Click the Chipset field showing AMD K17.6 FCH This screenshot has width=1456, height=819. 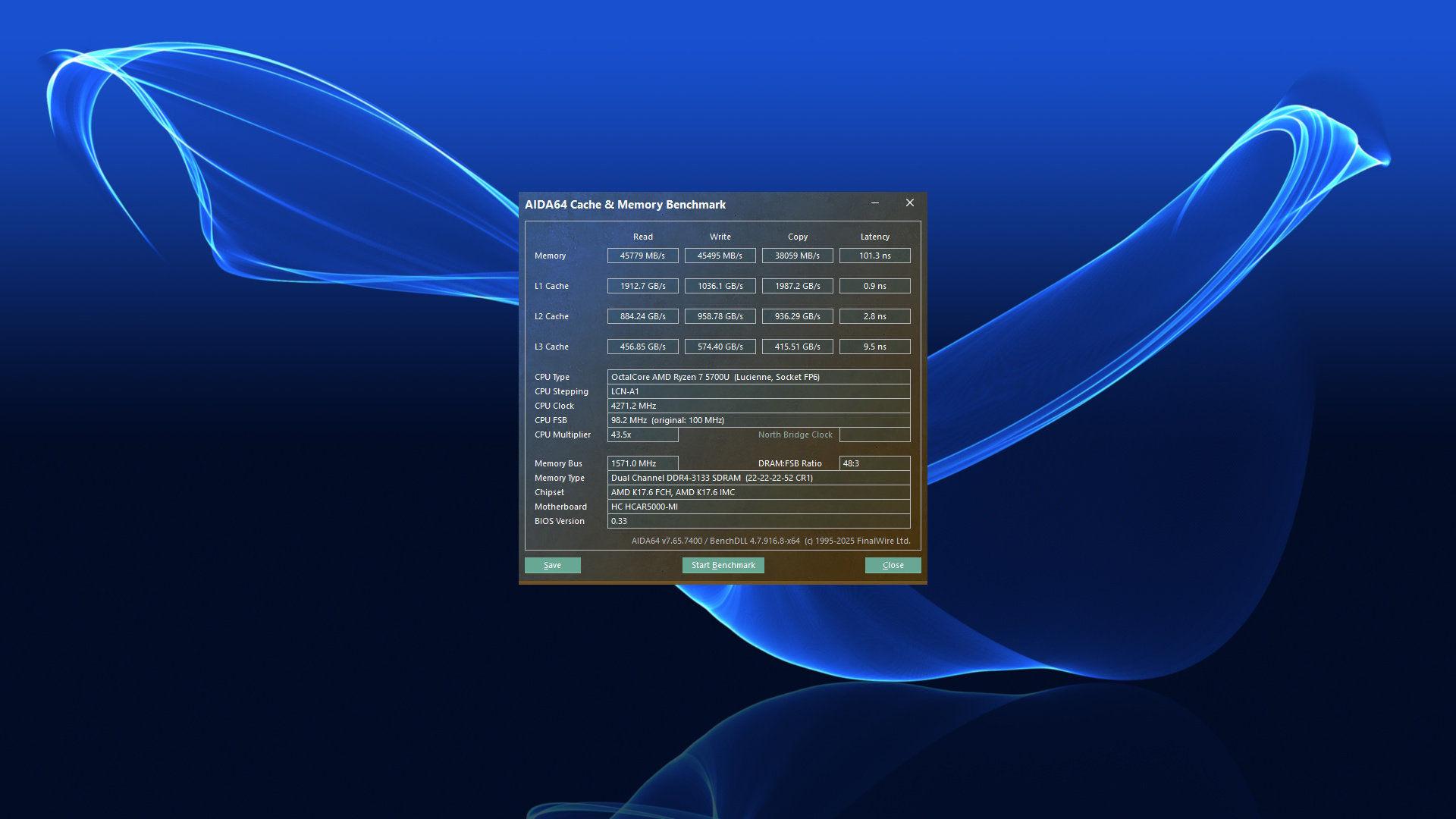tap(758, 492)
